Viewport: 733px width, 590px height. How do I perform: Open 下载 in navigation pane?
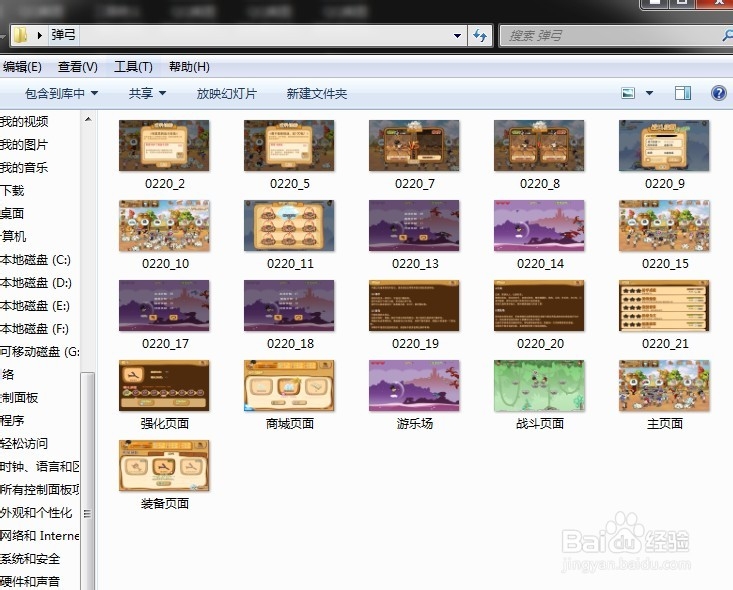point(12,190)
